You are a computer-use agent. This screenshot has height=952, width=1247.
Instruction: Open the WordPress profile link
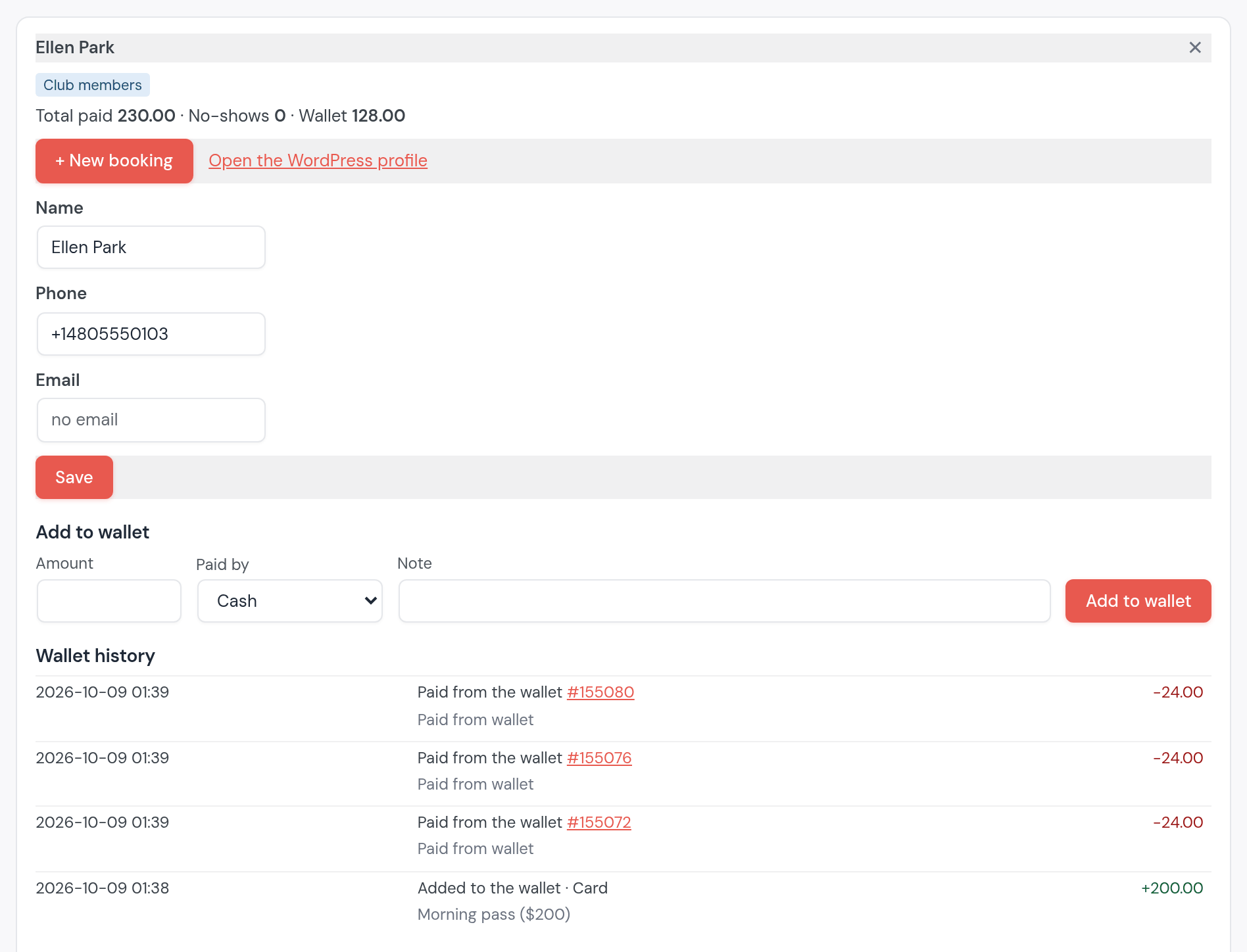tap(318, 160)
